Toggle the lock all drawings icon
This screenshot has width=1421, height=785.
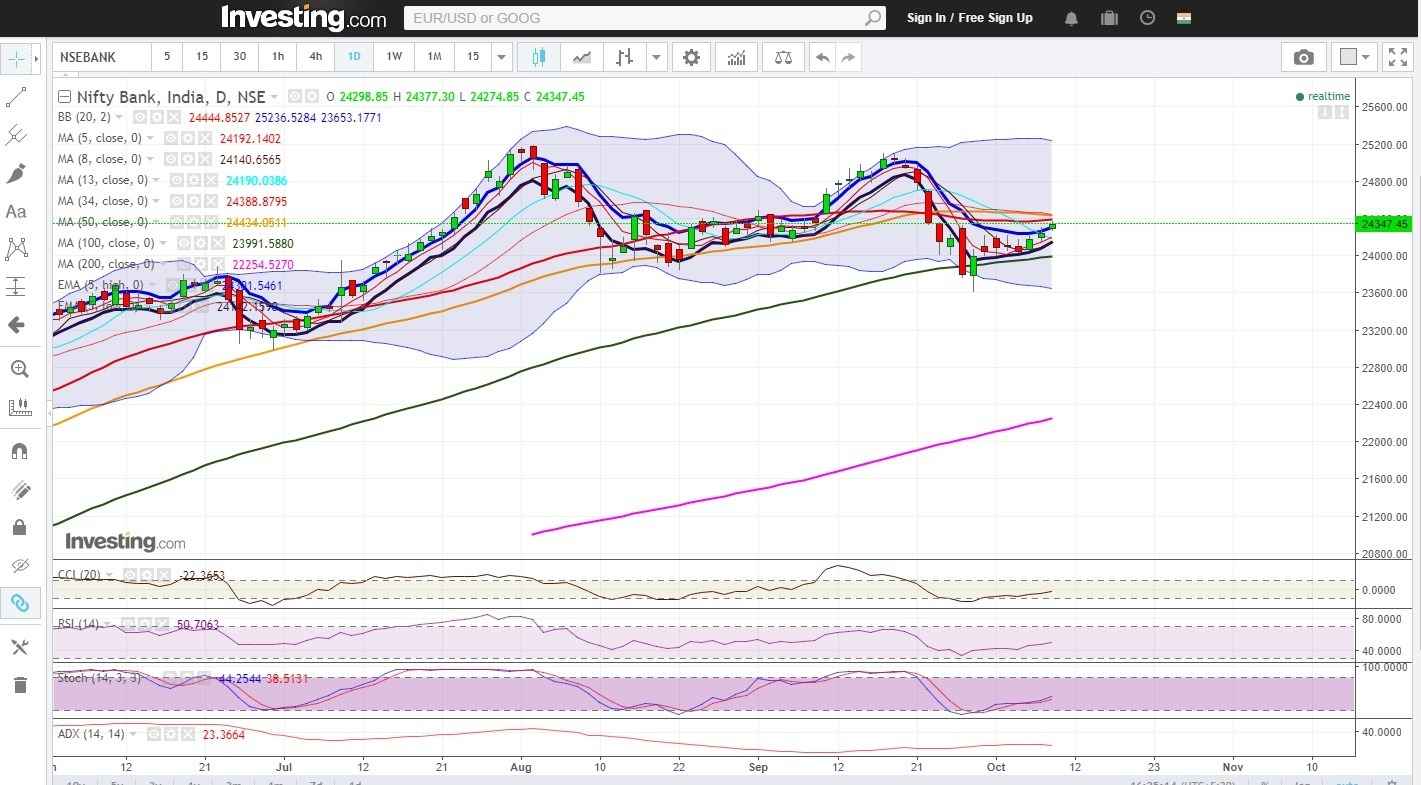pyautogui.click(x=19, y=527)
